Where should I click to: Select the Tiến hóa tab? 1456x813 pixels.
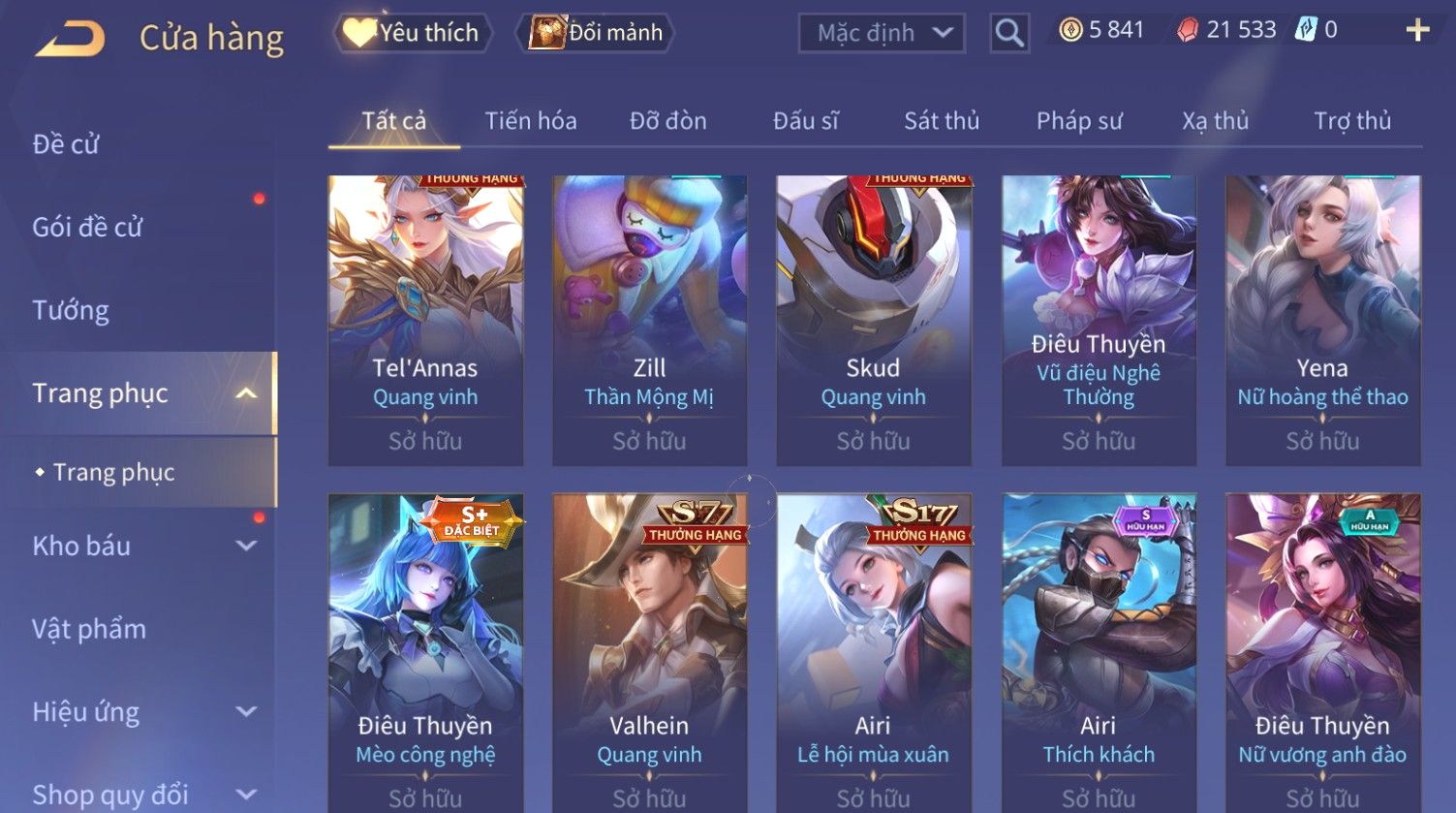click(x=531, y=121)
